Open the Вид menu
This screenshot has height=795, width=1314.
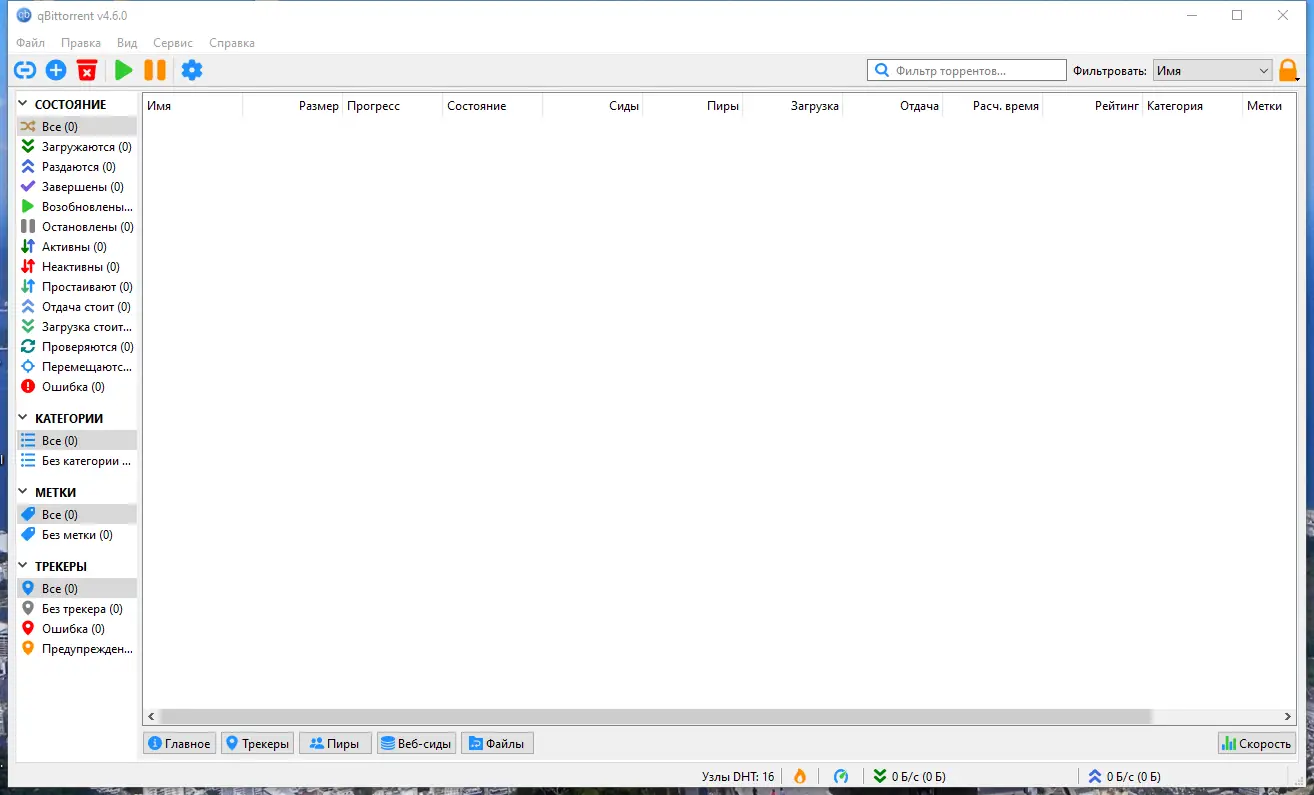point(127,43)
